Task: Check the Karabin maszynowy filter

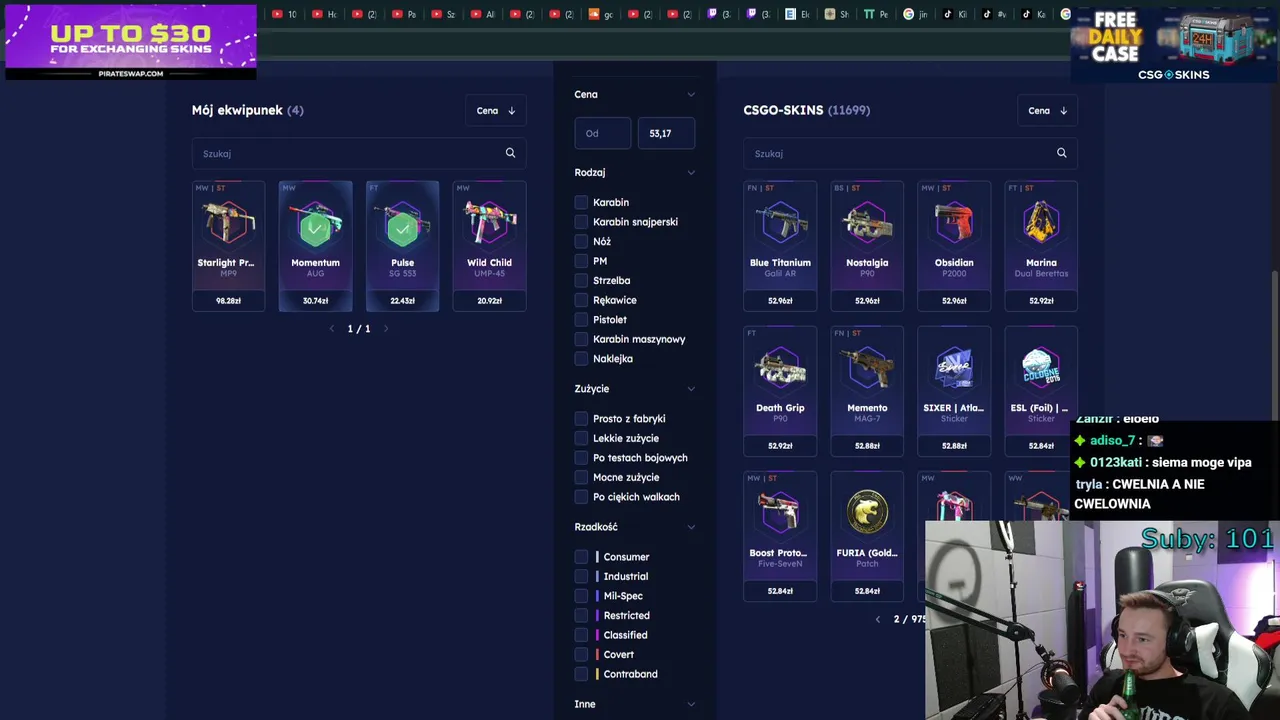Action: [581, 339]
